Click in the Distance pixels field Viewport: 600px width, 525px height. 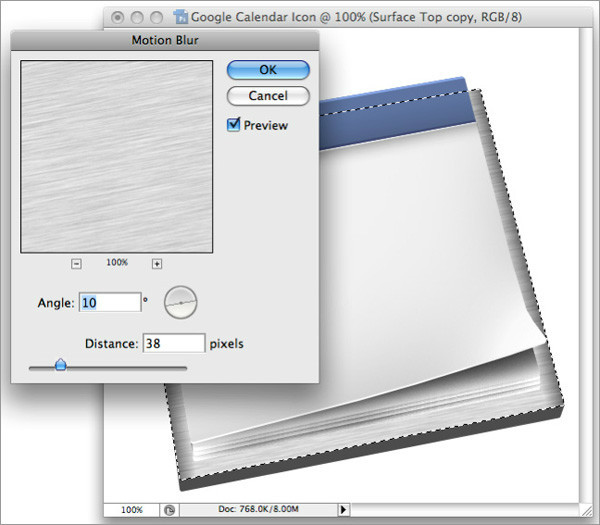click(x=174, y=343)
